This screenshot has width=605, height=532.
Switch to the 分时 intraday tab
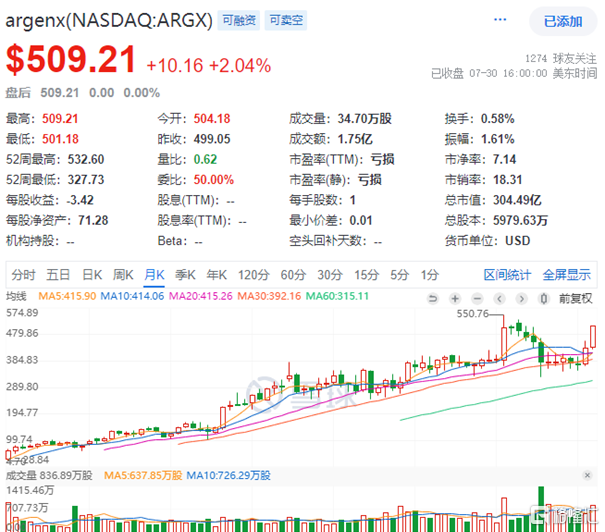[x=23, y=275]
